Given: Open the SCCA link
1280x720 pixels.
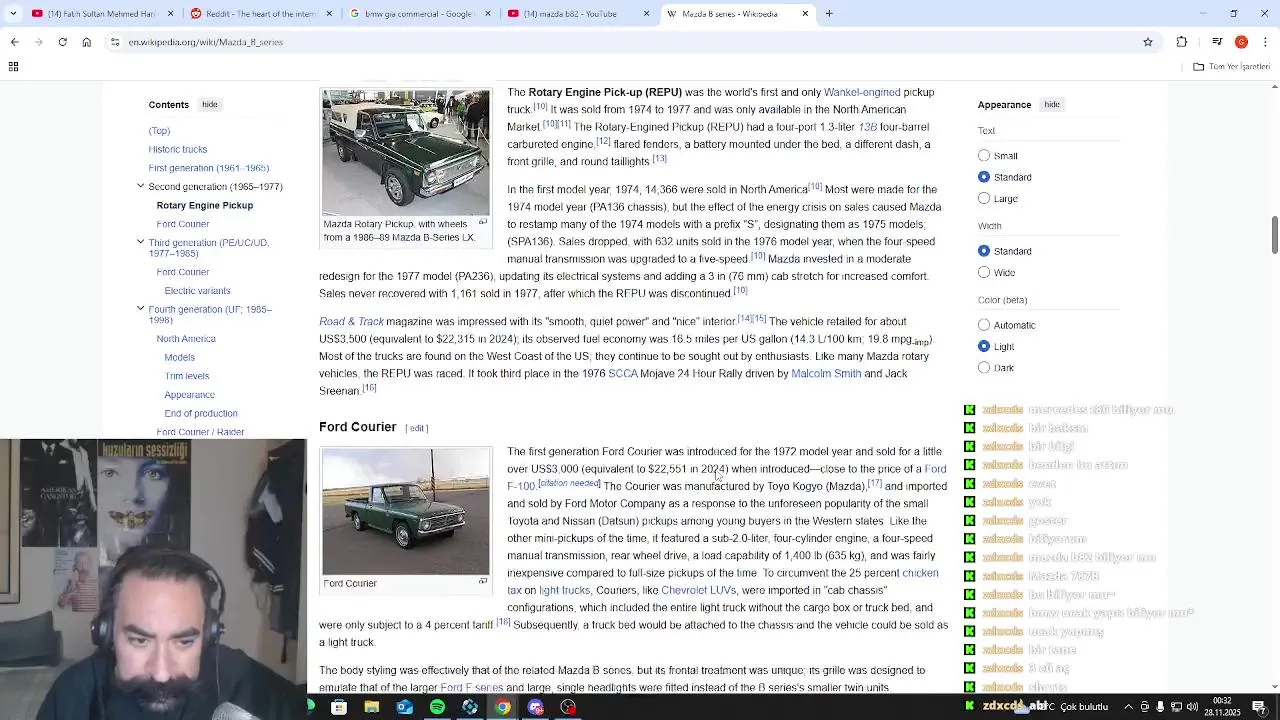Looking at the screenshot, I should point(623,373).
